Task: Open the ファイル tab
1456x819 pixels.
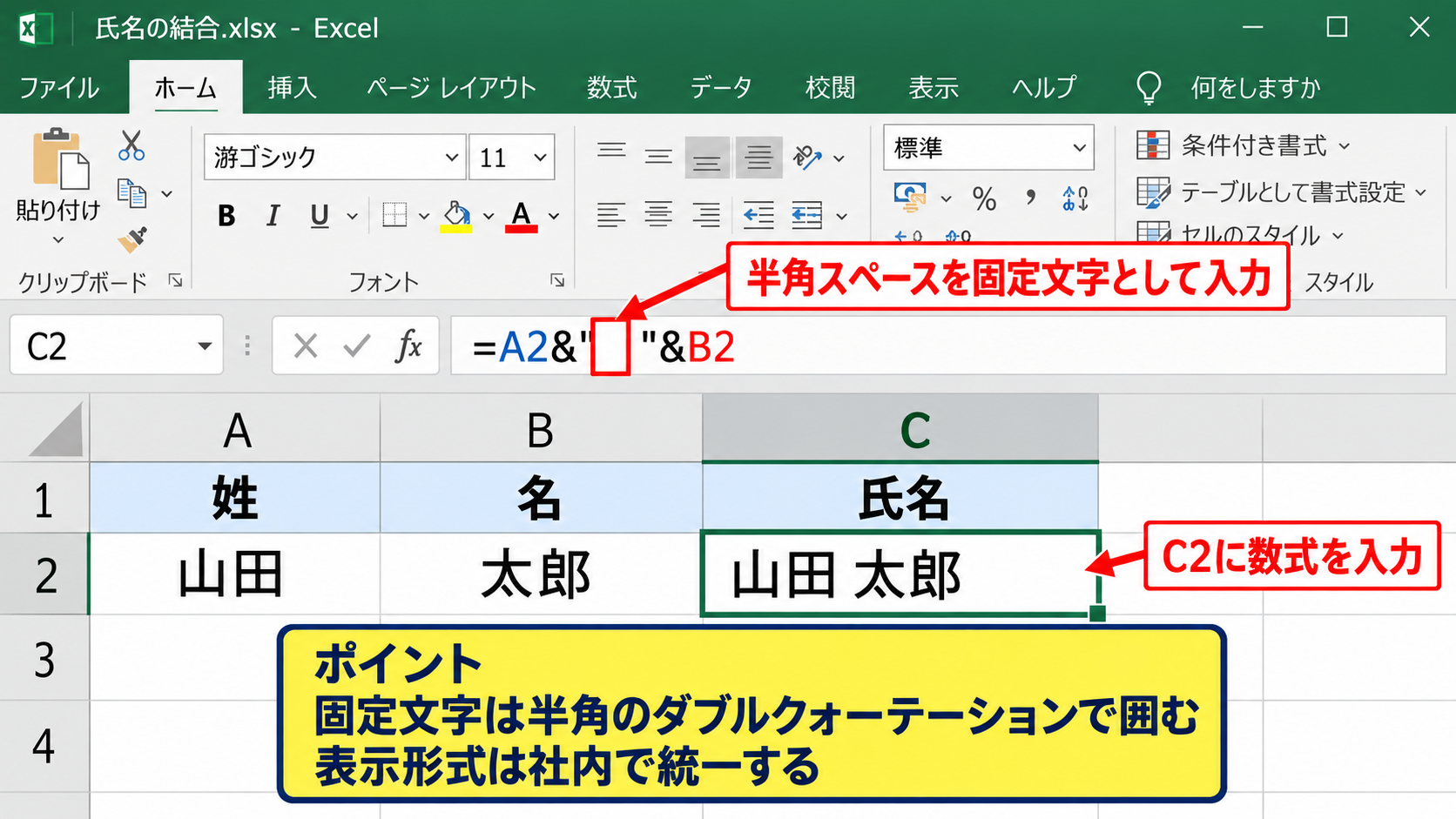Action: pyautogui.click(x=59, y=88)
